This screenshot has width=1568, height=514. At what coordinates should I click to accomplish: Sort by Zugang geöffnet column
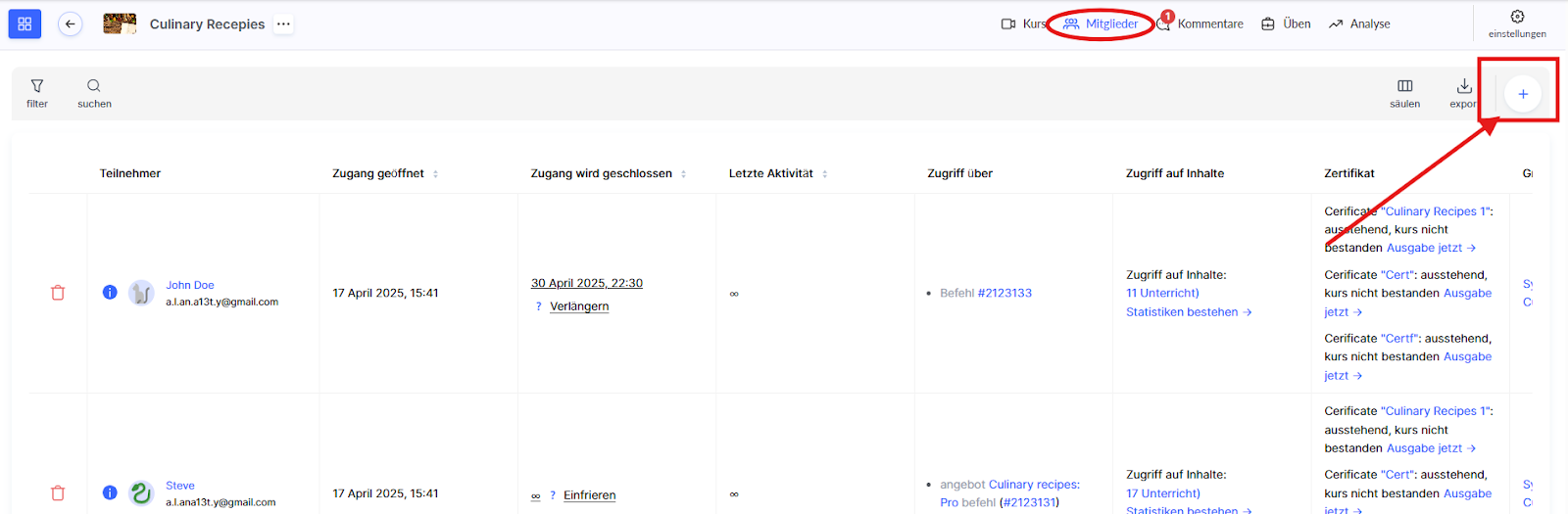click(435, 174)
